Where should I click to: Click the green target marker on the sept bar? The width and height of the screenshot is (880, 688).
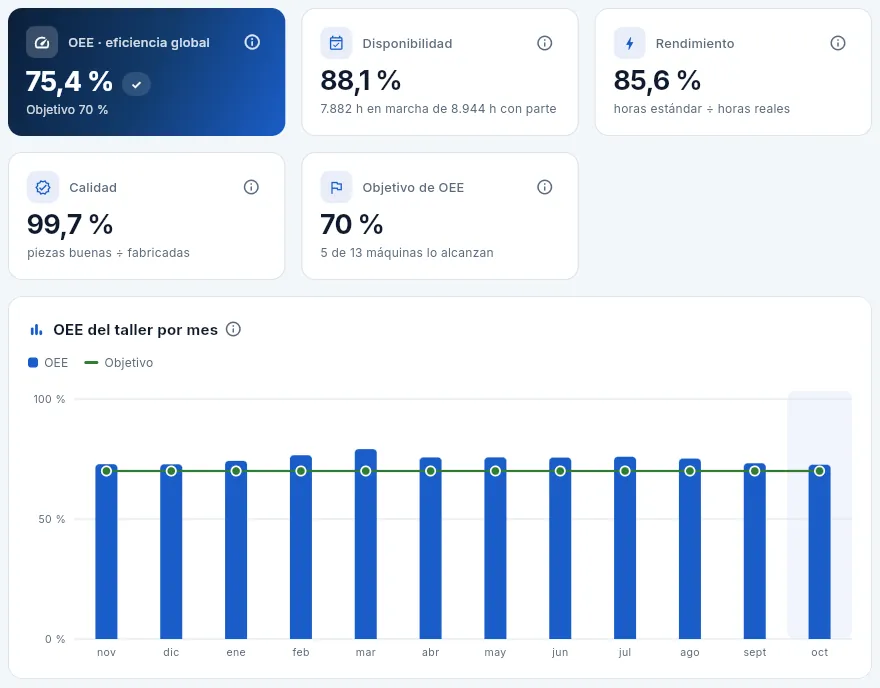point(755,471)
